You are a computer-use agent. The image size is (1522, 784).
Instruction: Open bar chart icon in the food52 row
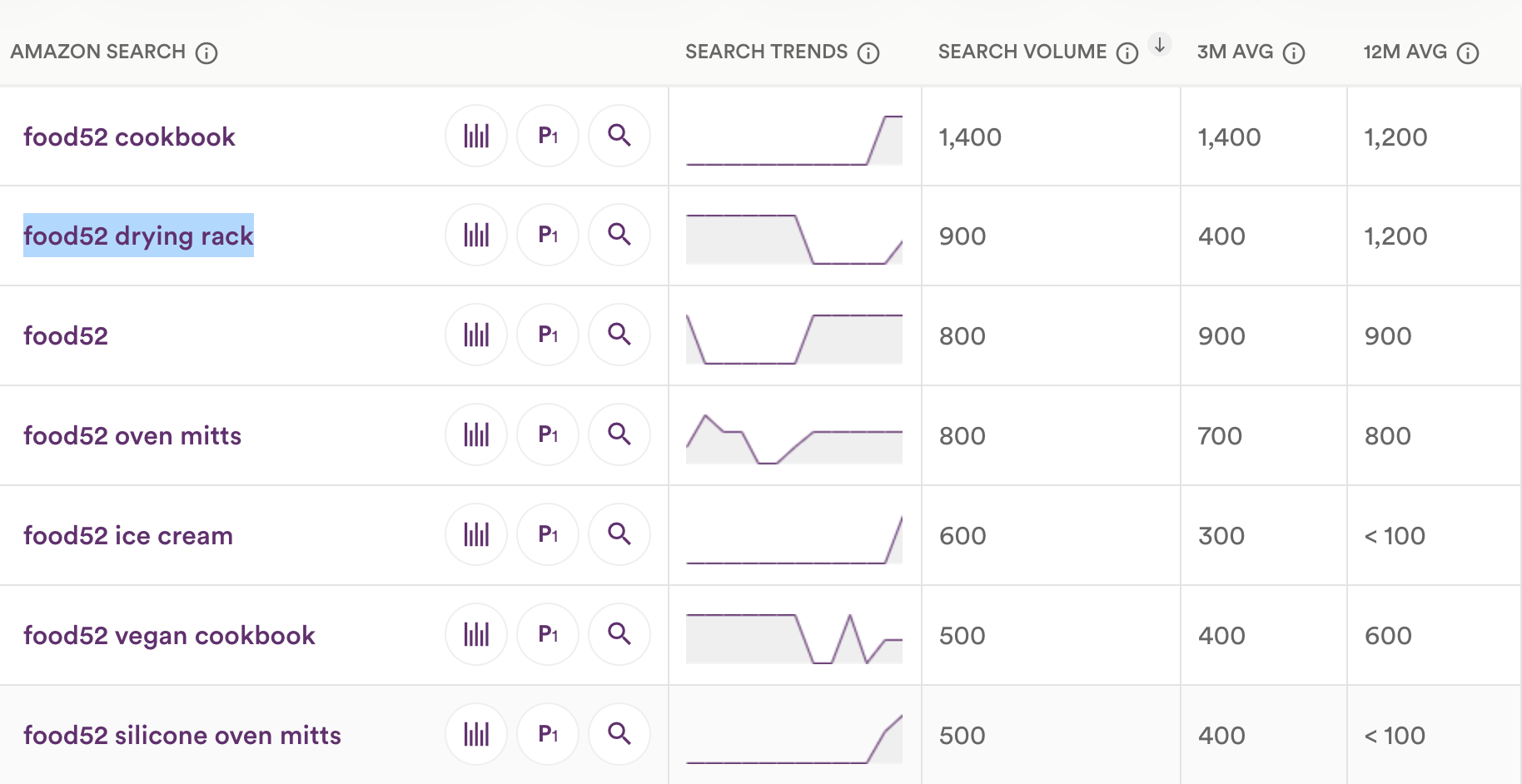[x=476, y=335]
